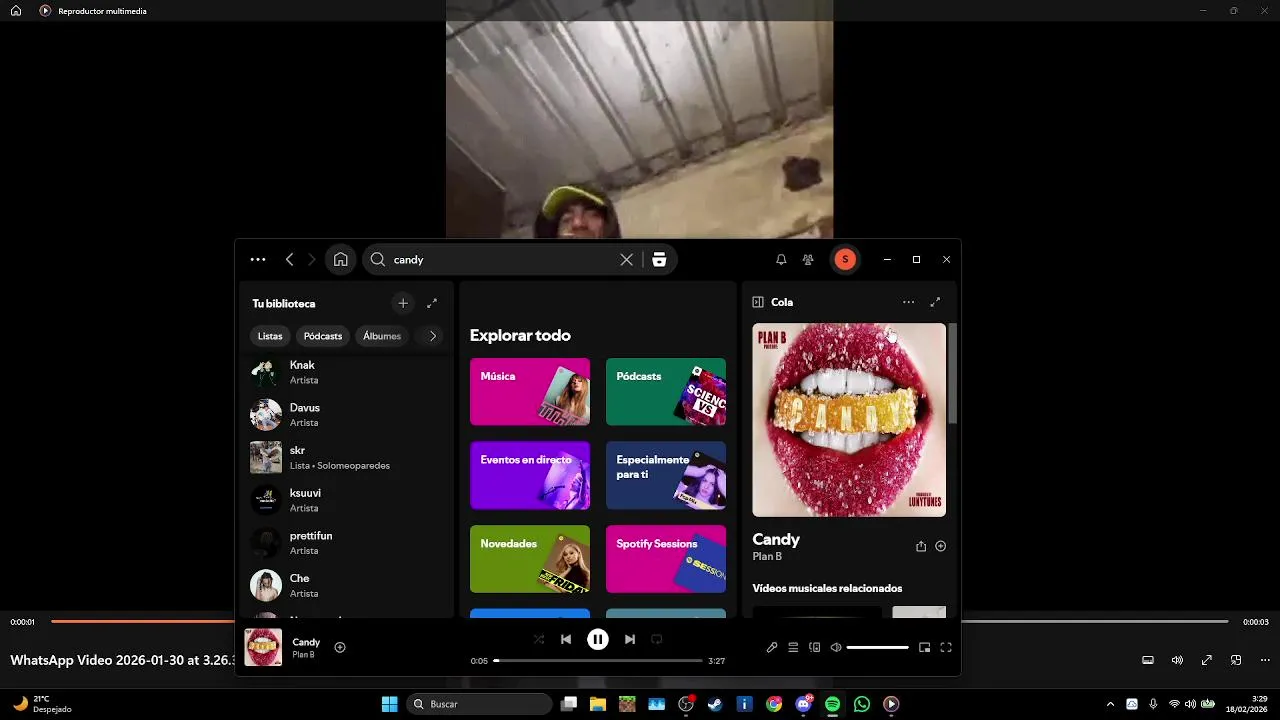Open the Eventos en directo card
Viewport: 1280px width, 720px height.
pos(530,475)
